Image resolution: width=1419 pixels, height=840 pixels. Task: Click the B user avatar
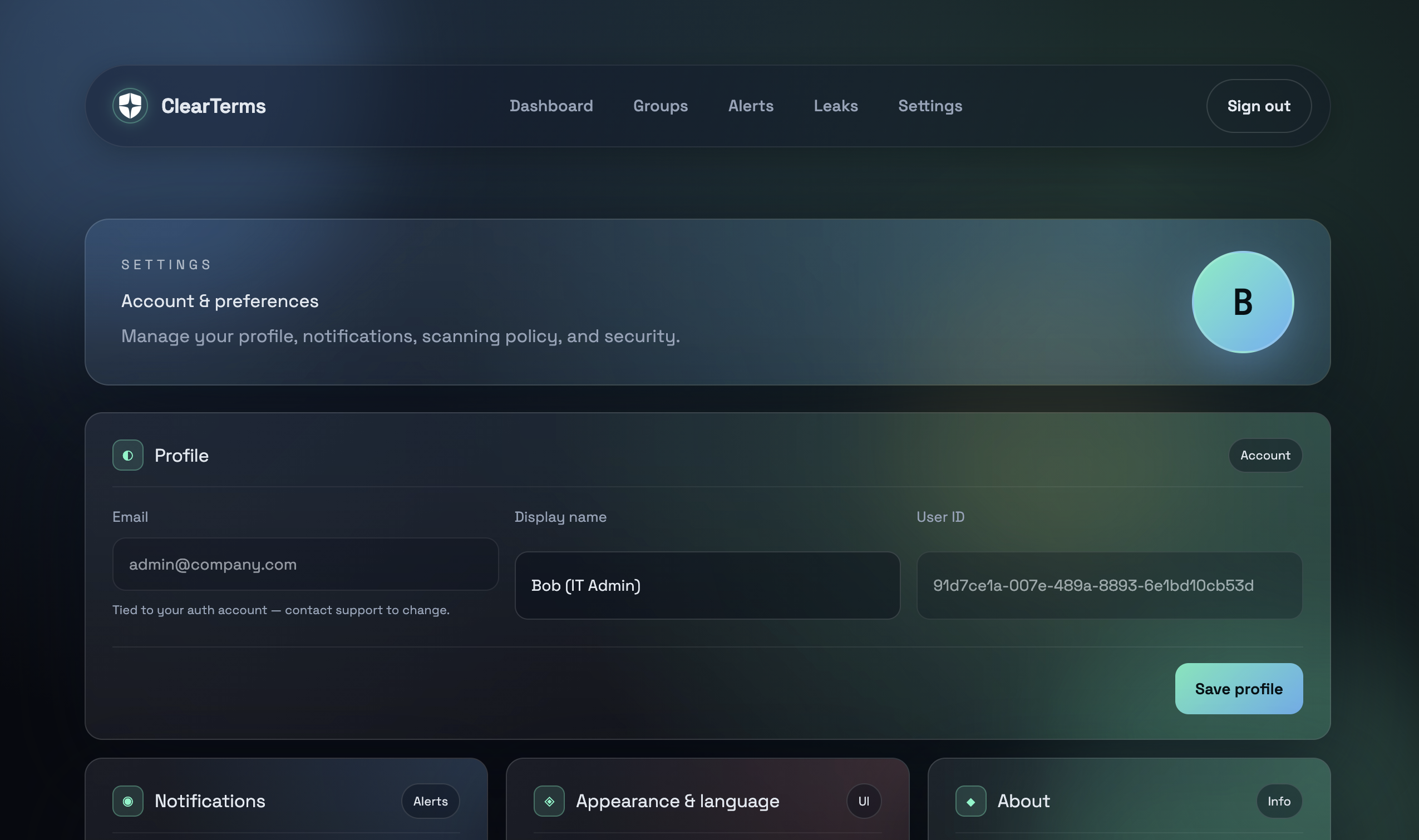[1243, 302]
